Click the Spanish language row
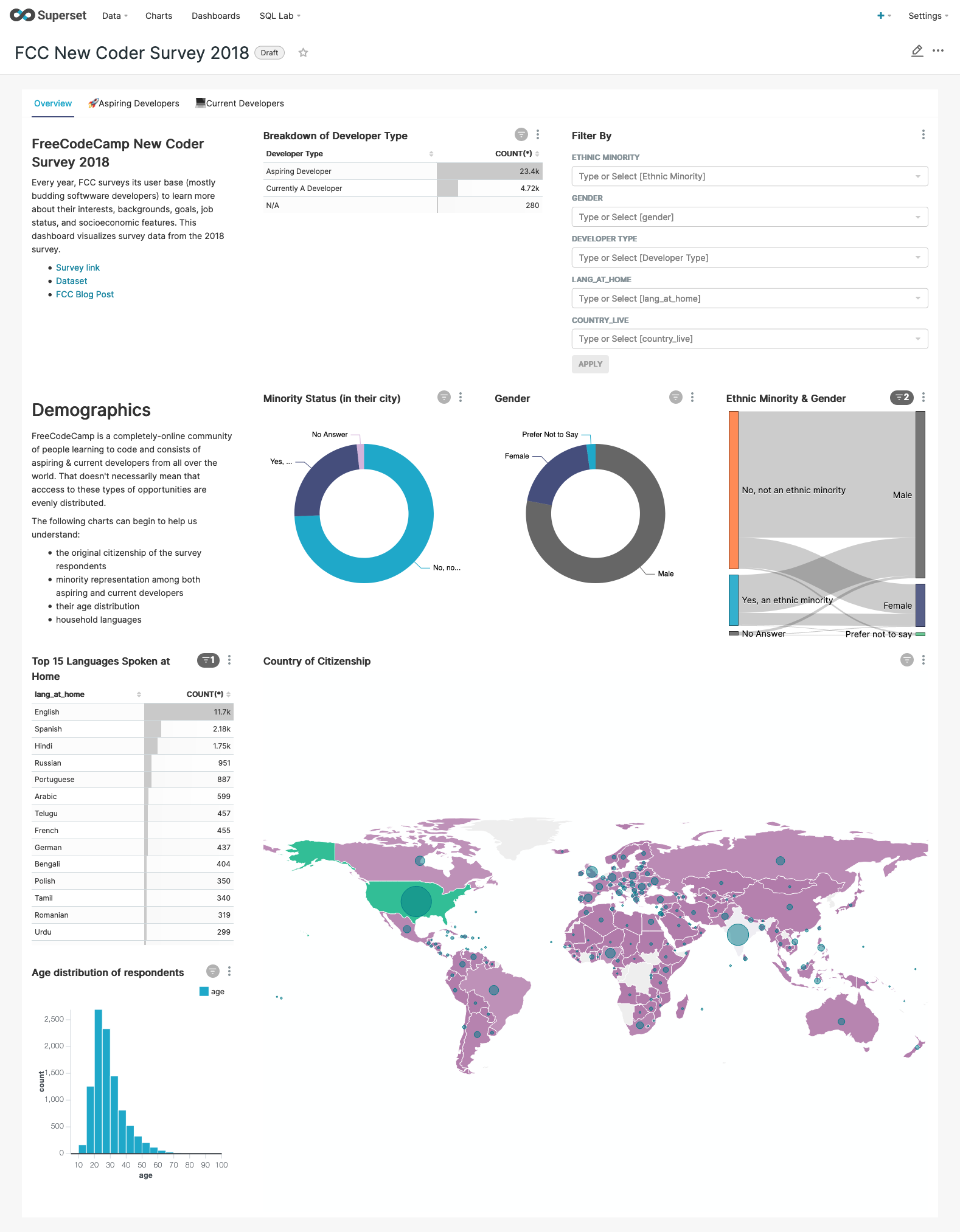960x1232 pixels. [x=133, y=729]
